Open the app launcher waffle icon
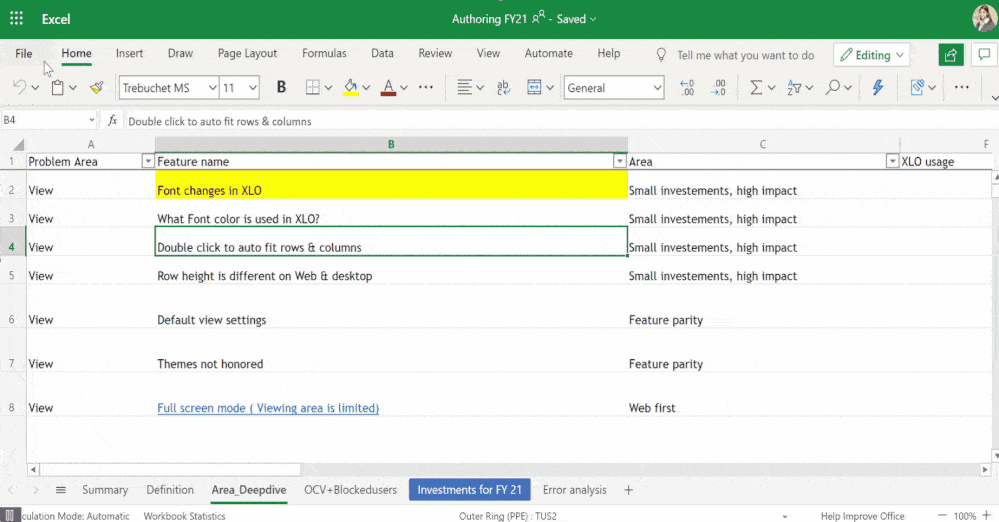The height and width of the screenshot is (522, 999). coord(16,19)
